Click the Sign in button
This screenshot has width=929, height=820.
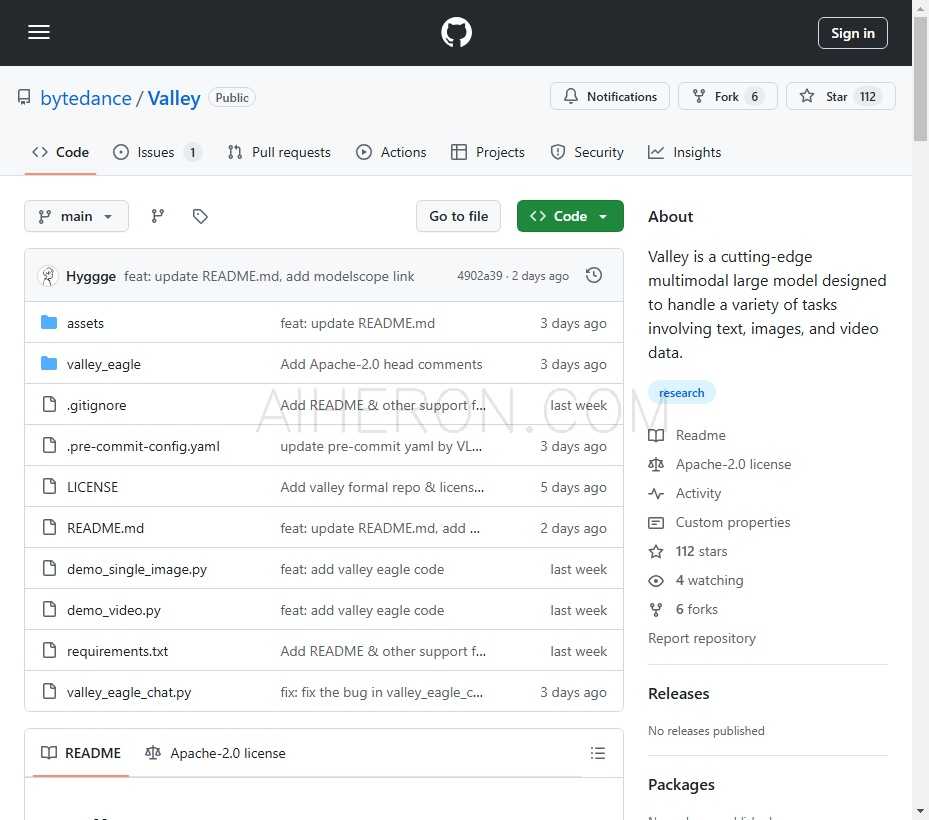(853, 33)
